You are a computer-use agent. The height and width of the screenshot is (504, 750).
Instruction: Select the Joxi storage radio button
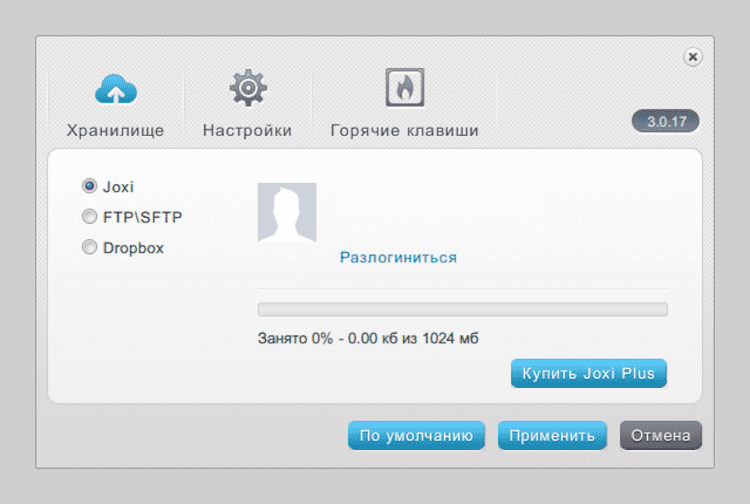(89, 186)
